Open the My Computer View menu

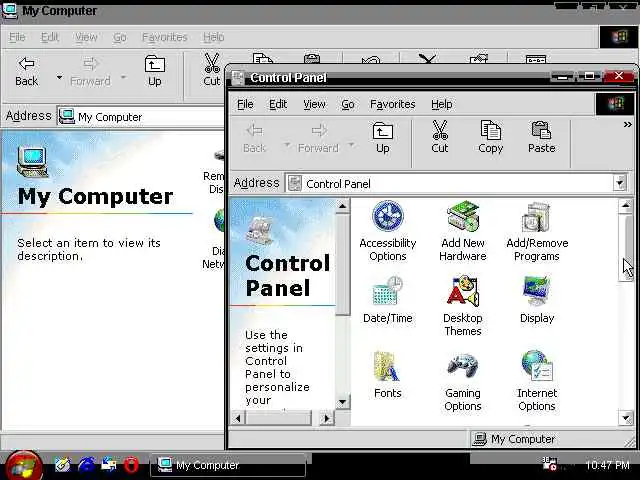pyautogui.click(x=86, y=37)
